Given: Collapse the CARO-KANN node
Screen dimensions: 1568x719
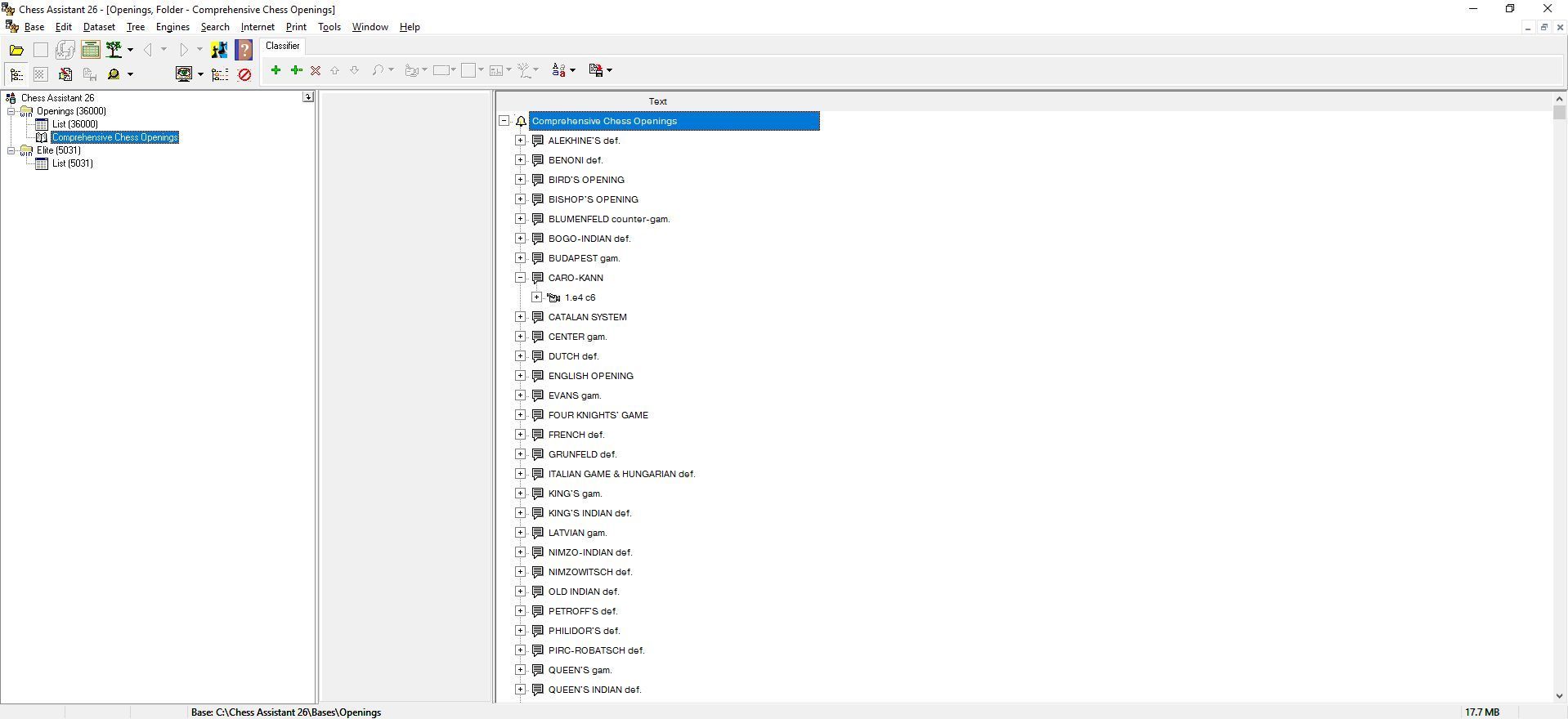Looking at the screenshot, I should pos(521,278).
